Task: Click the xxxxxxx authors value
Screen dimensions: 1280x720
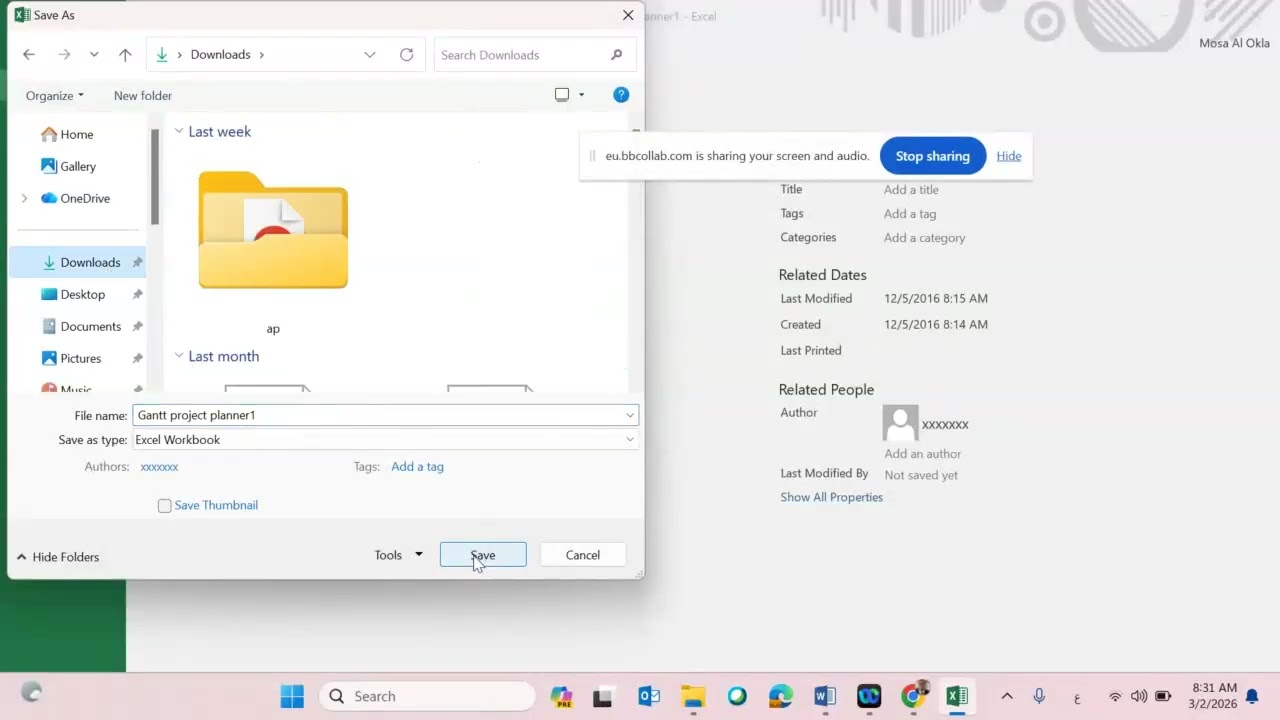Action: [159, 466]
